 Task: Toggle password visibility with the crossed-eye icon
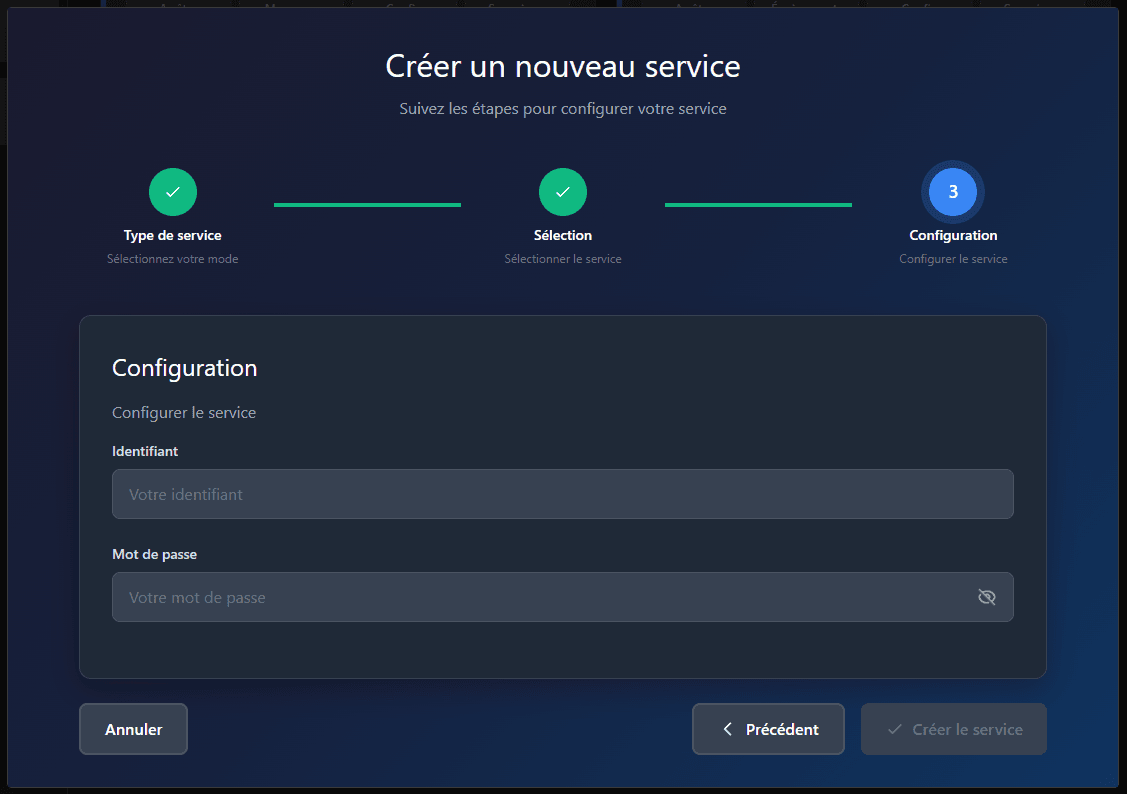click(x=986, y=597)
